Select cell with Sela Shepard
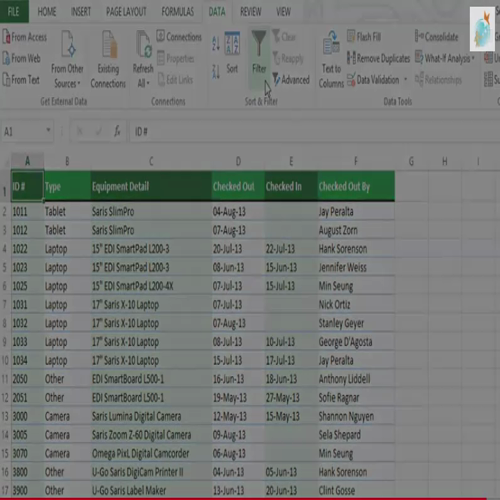500x500 pixels. pos(356,435)
